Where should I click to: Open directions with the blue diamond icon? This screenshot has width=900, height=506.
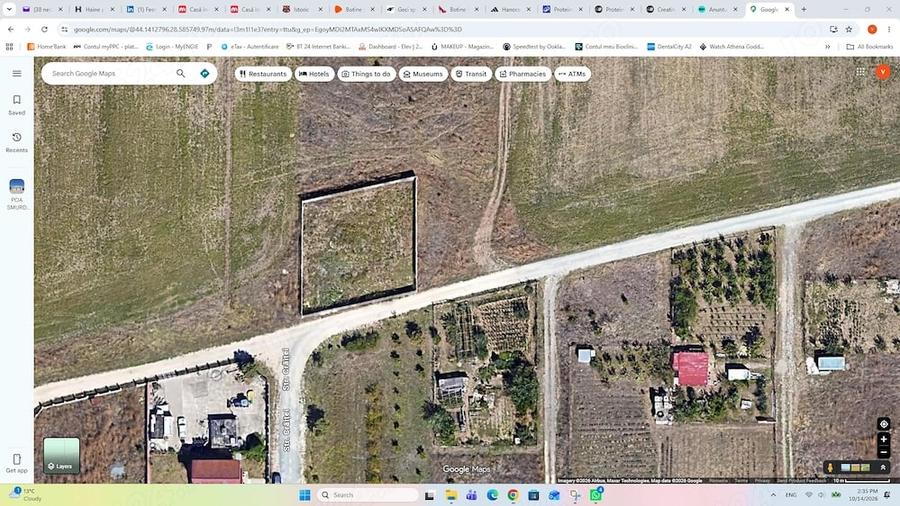click(205, 73)
